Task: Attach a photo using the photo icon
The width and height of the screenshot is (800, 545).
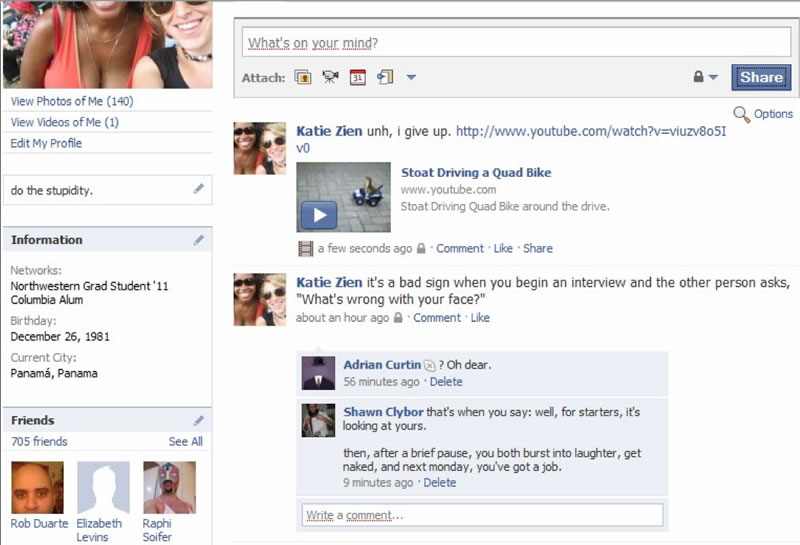Action: [x=303, y=78]
